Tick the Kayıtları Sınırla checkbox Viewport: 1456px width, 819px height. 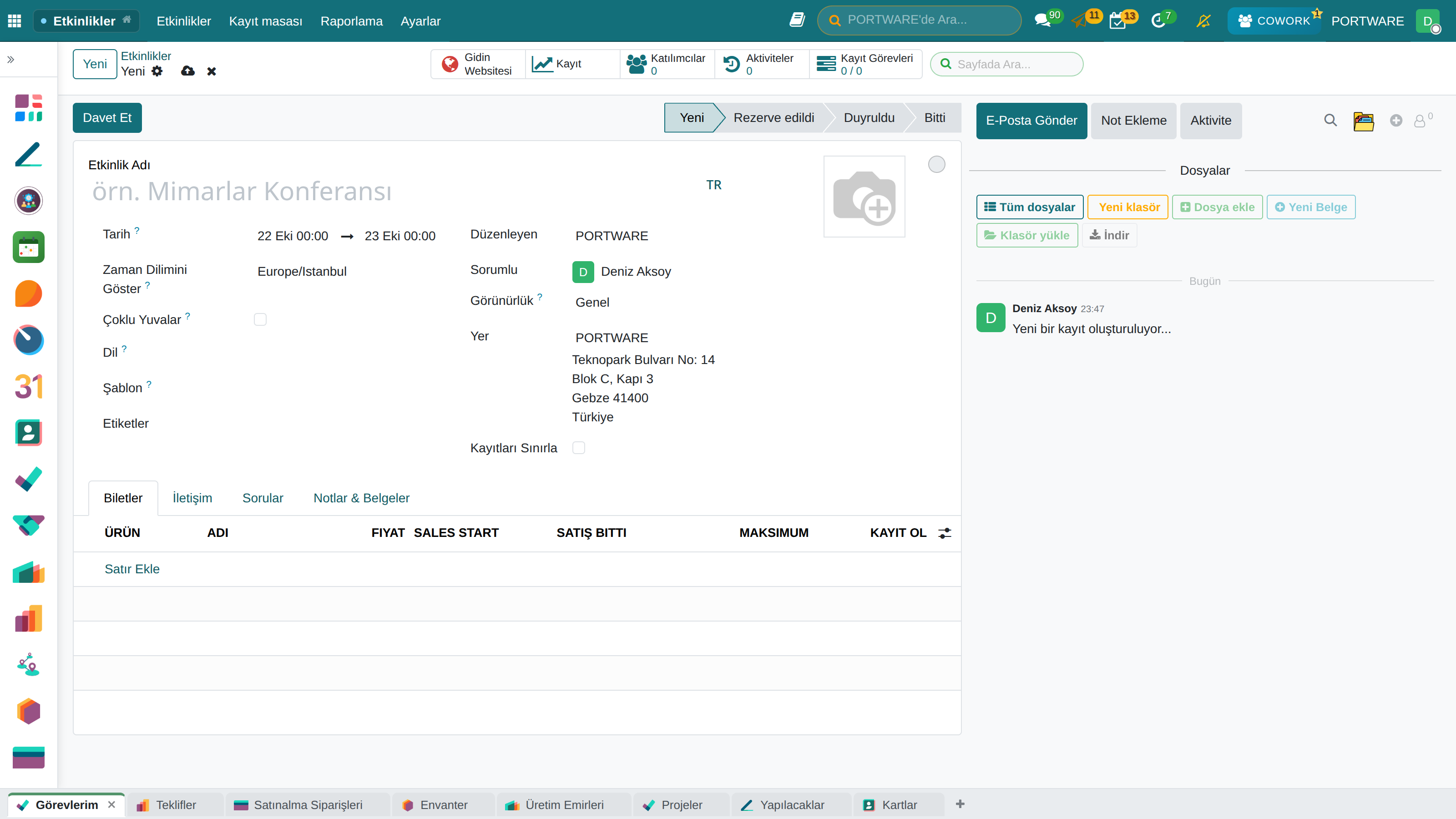578,448
